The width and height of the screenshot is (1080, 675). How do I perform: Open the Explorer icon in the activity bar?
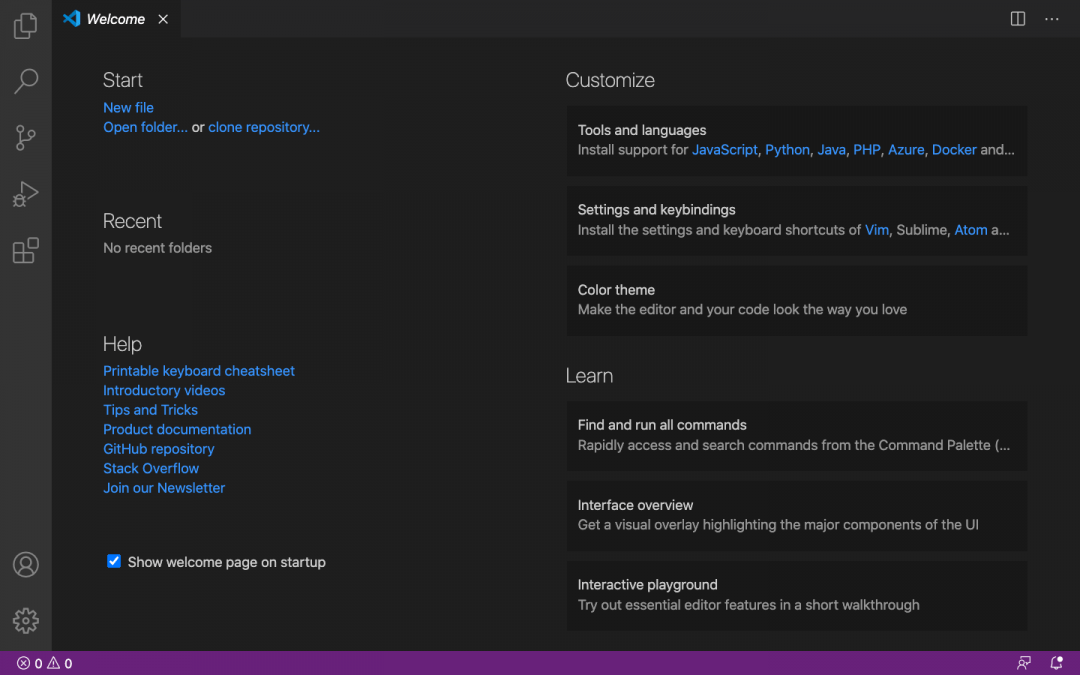pyautogui.click(x=25, y=25)
